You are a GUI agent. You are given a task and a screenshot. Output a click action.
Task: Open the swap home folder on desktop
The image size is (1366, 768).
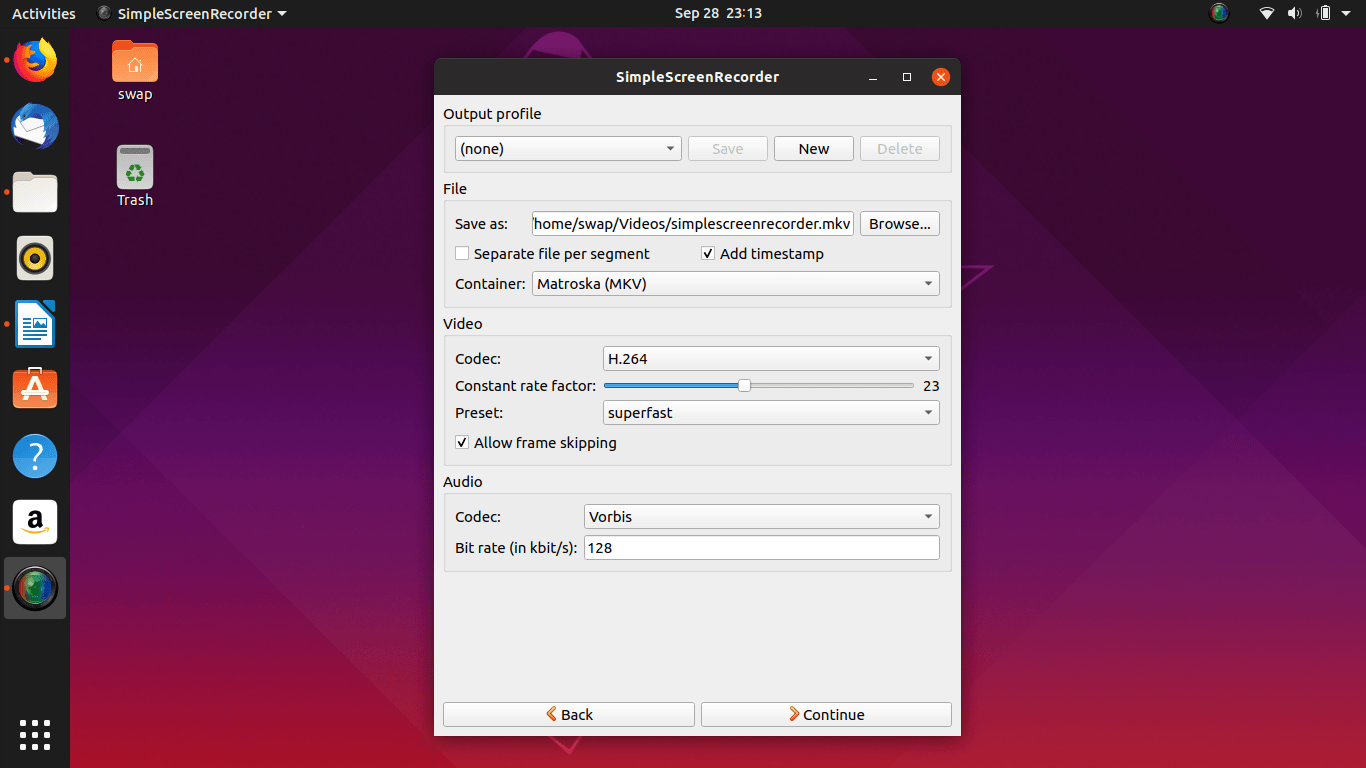pos(135,70)
